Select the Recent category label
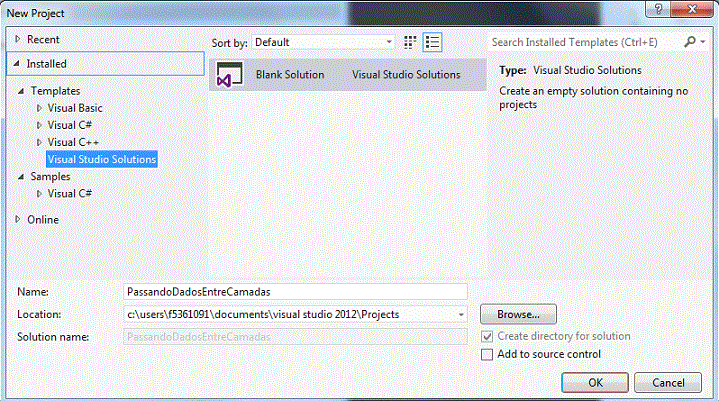 pos(43,39)
